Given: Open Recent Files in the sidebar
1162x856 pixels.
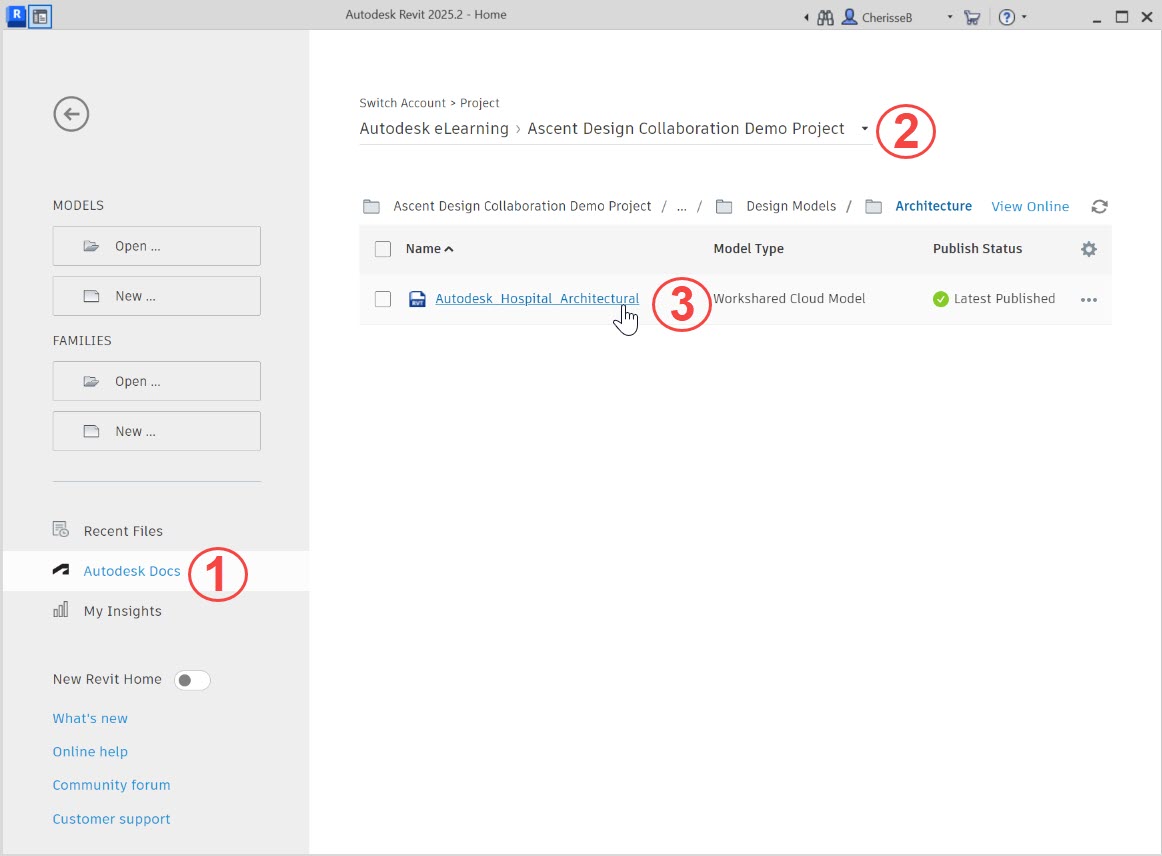Looking at the screenshot, I should [x=123, y=531].
